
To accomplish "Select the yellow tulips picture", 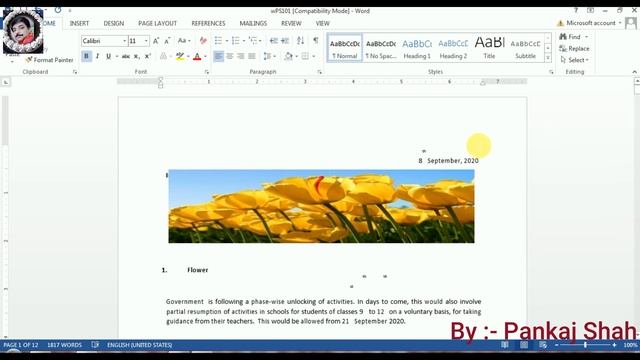I will click(x=321, y=206).
